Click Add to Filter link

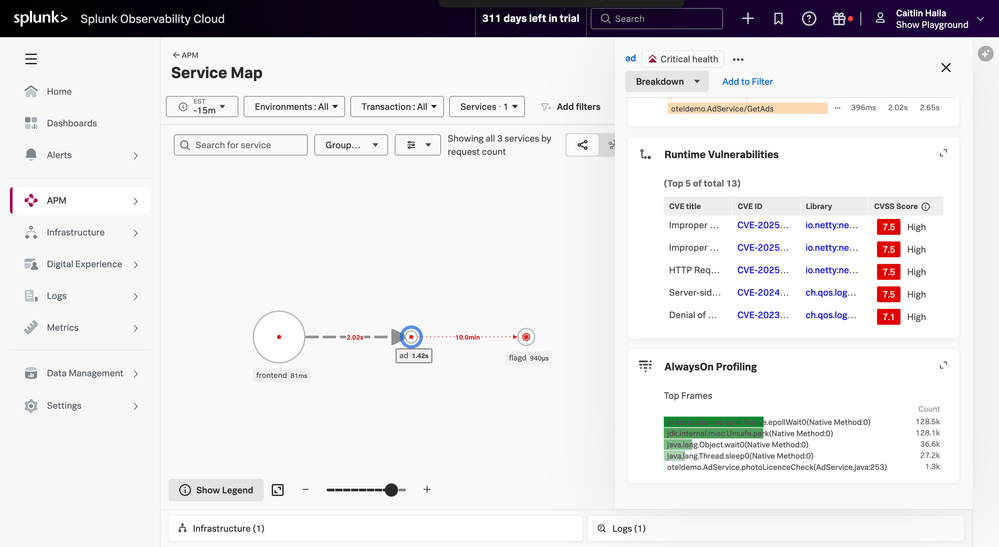click(747, 82)
